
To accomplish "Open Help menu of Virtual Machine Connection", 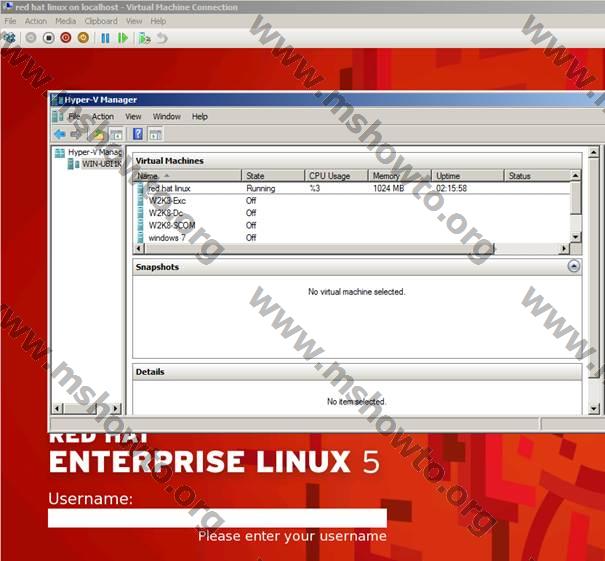I will (x=158, y=21).
